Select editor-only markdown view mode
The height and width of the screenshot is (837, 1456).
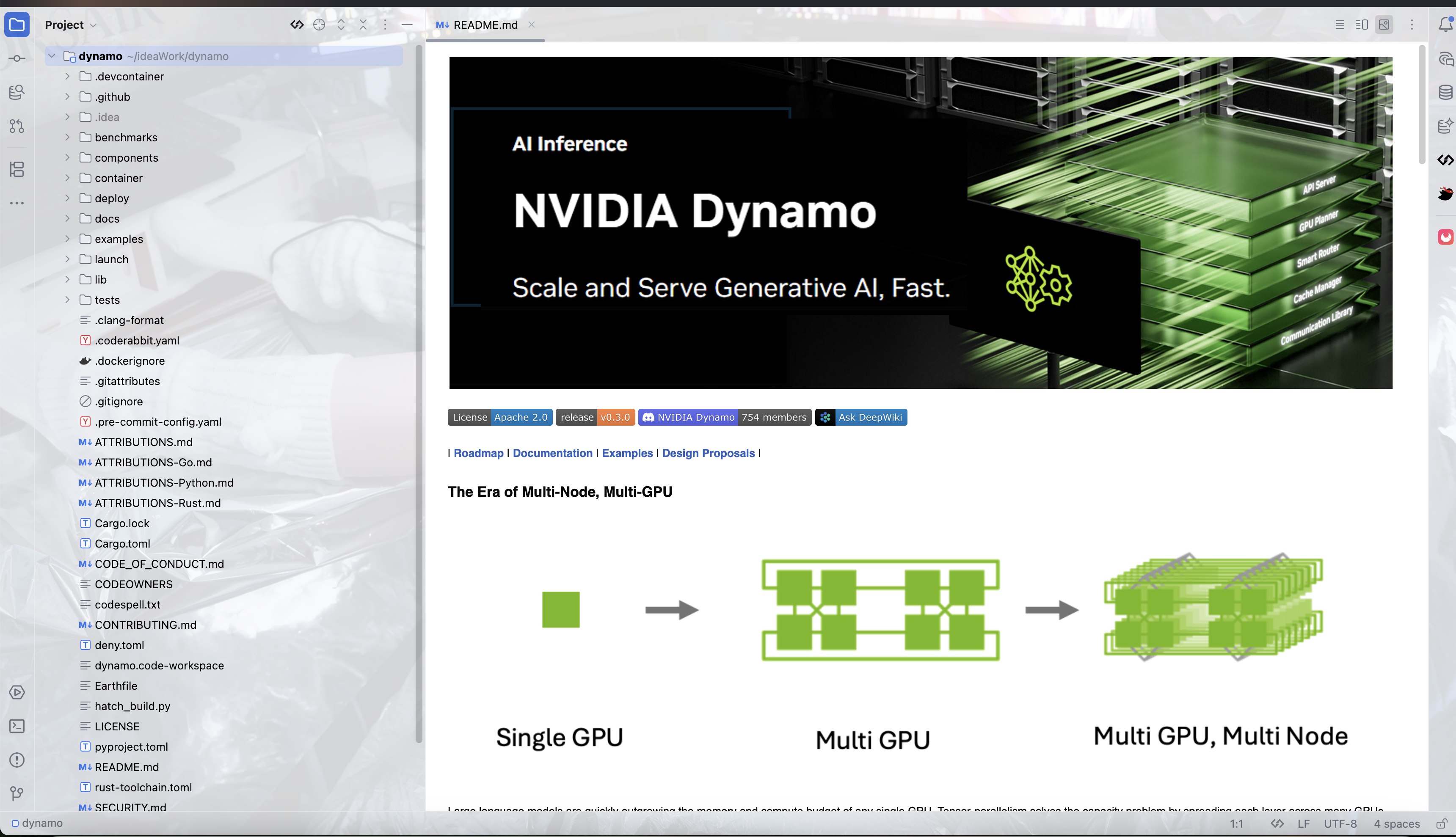coord(1340,25)
